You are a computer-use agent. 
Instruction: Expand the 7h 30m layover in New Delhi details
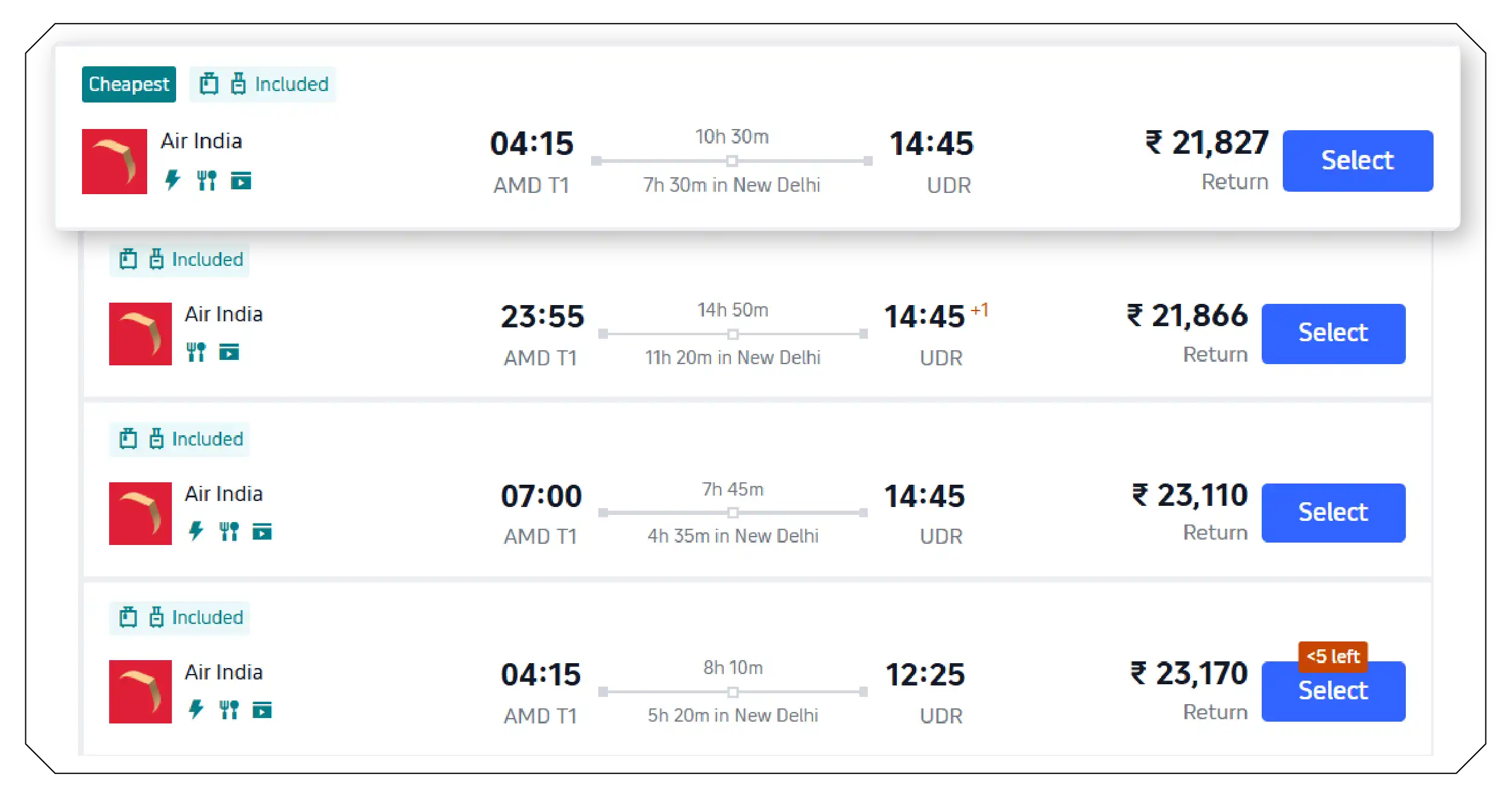pyautogui.click(x=732, y=185)
